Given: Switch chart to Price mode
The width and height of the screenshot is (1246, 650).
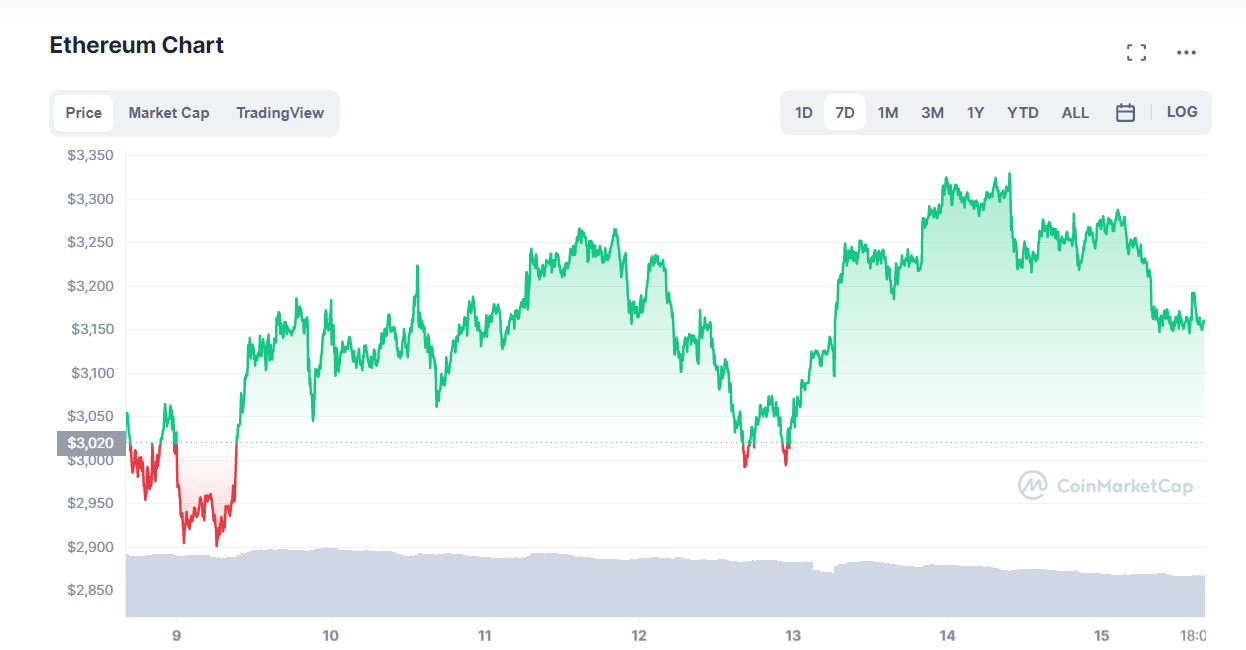Looking at the screenshot, I should click(83, 112).
